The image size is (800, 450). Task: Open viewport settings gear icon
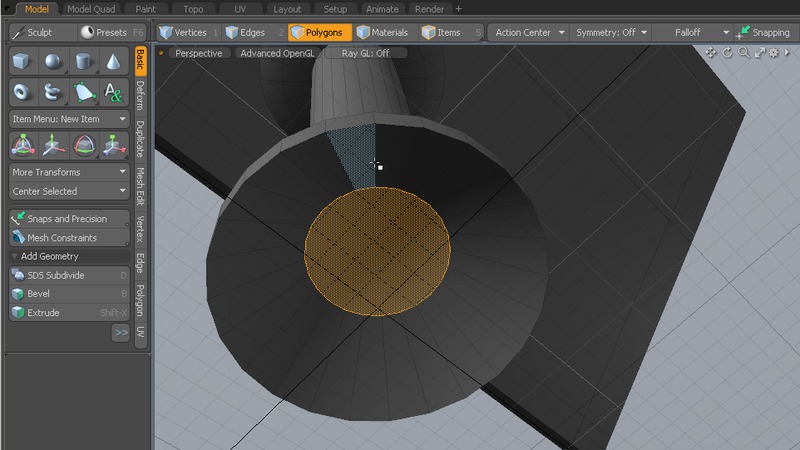point(773,53)
